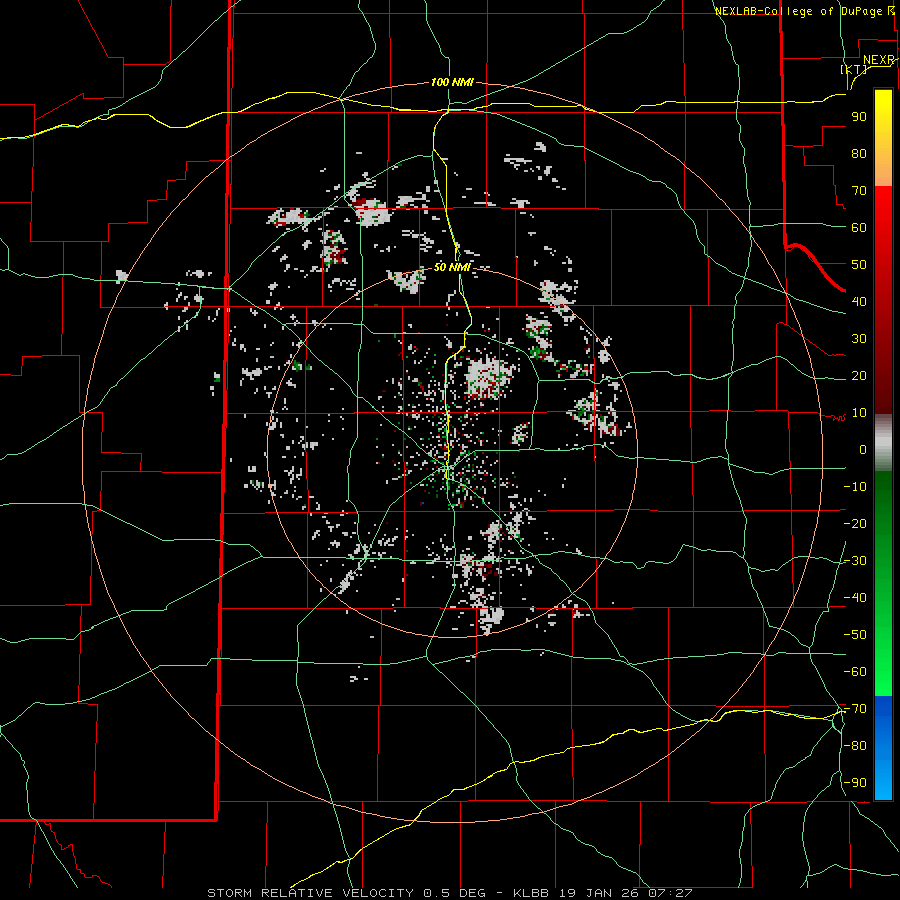
Task: Click the -40 value on velocity scale
Action: 855,598
